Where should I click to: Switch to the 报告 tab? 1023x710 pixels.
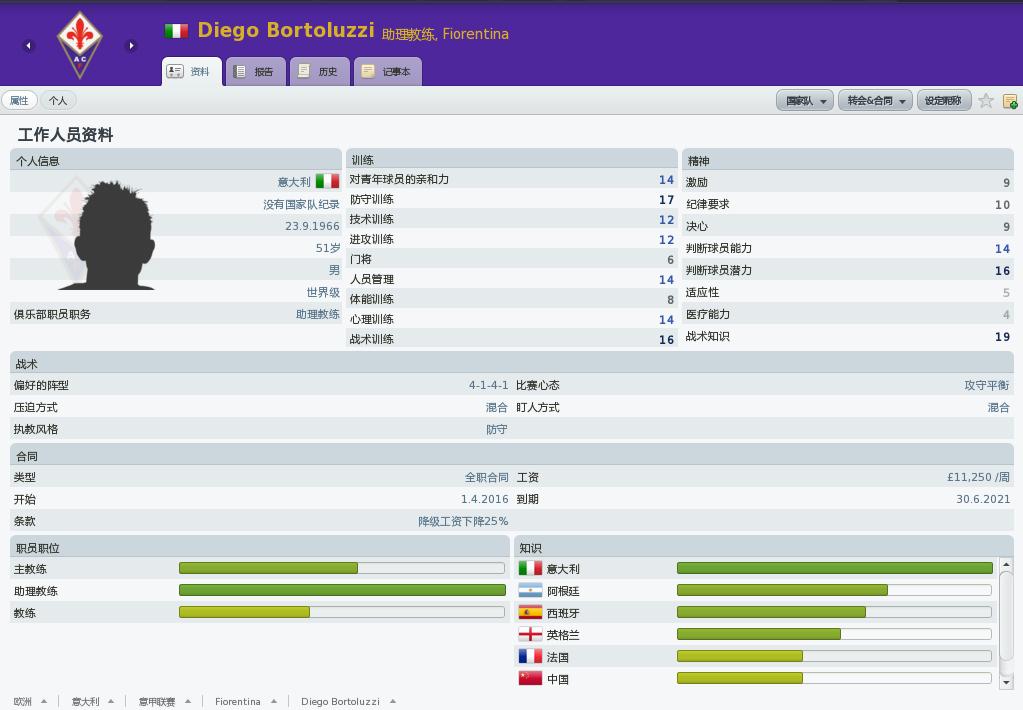point(255,71)
